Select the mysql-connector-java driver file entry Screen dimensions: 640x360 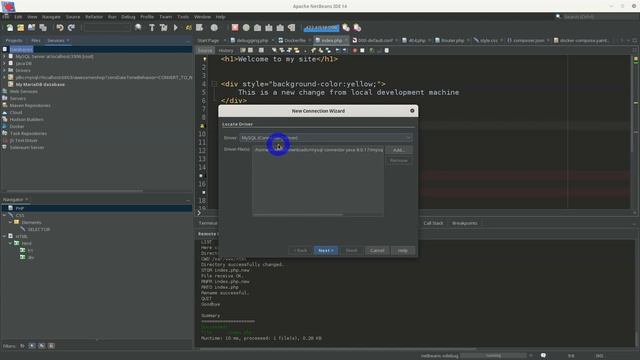coord(318,150)
